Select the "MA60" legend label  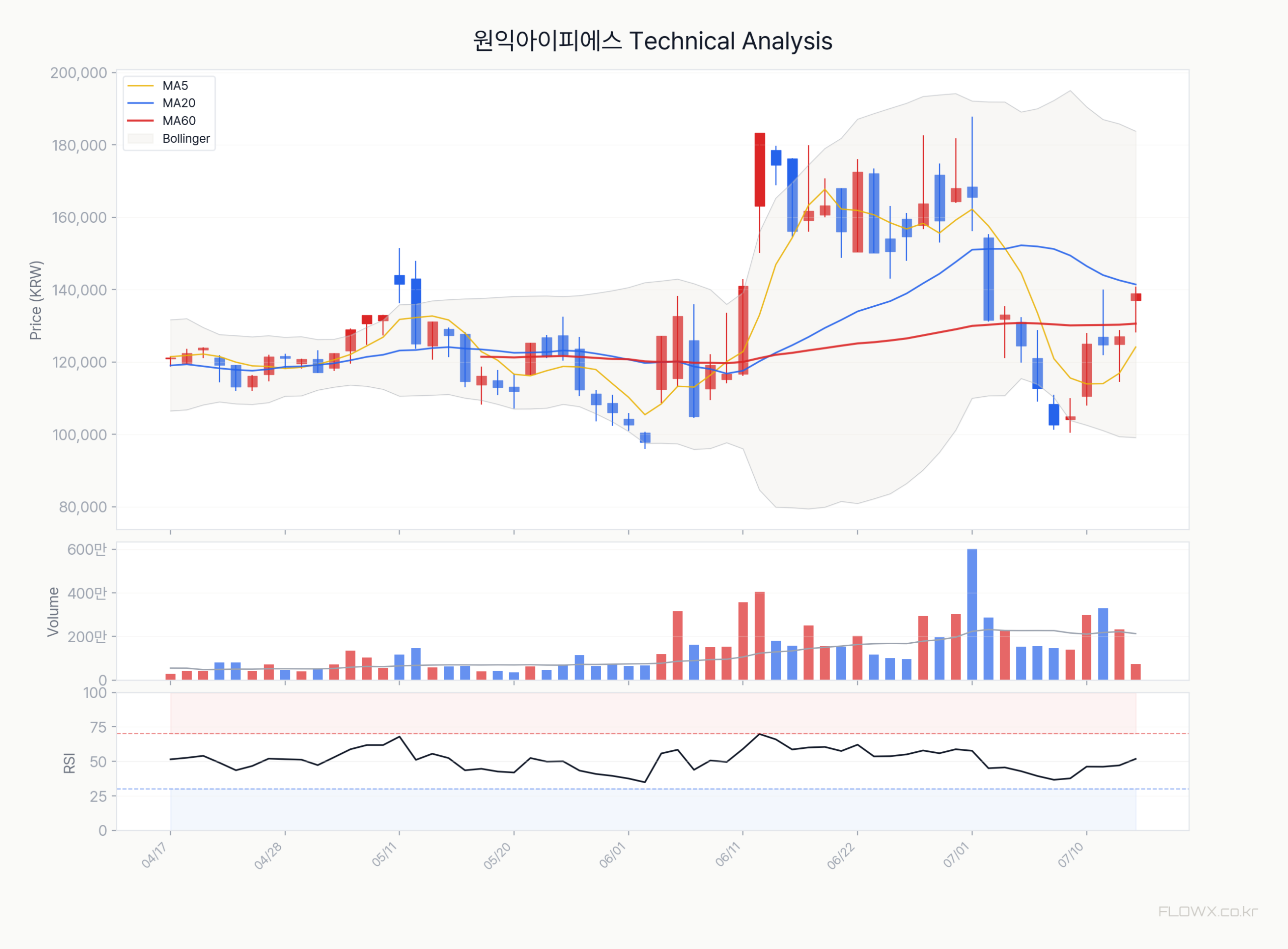(x=179, y=121)
